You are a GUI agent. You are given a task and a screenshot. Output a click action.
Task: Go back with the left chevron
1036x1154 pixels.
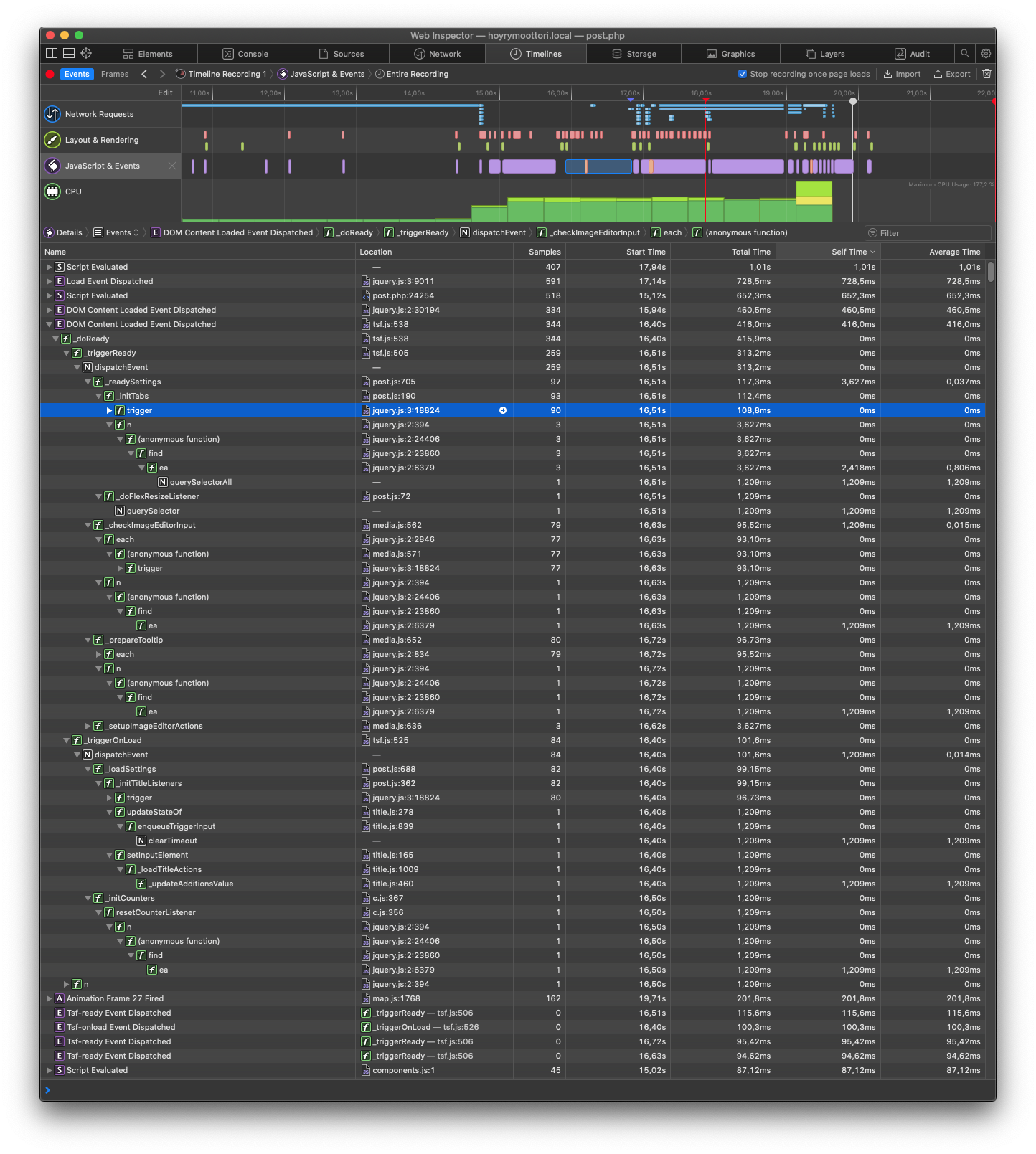(x=144, y=74)
